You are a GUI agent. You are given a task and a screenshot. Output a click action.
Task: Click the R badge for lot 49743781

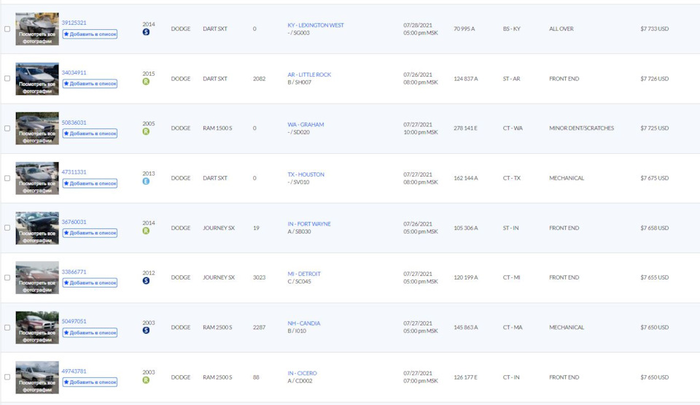pos(146,380)
